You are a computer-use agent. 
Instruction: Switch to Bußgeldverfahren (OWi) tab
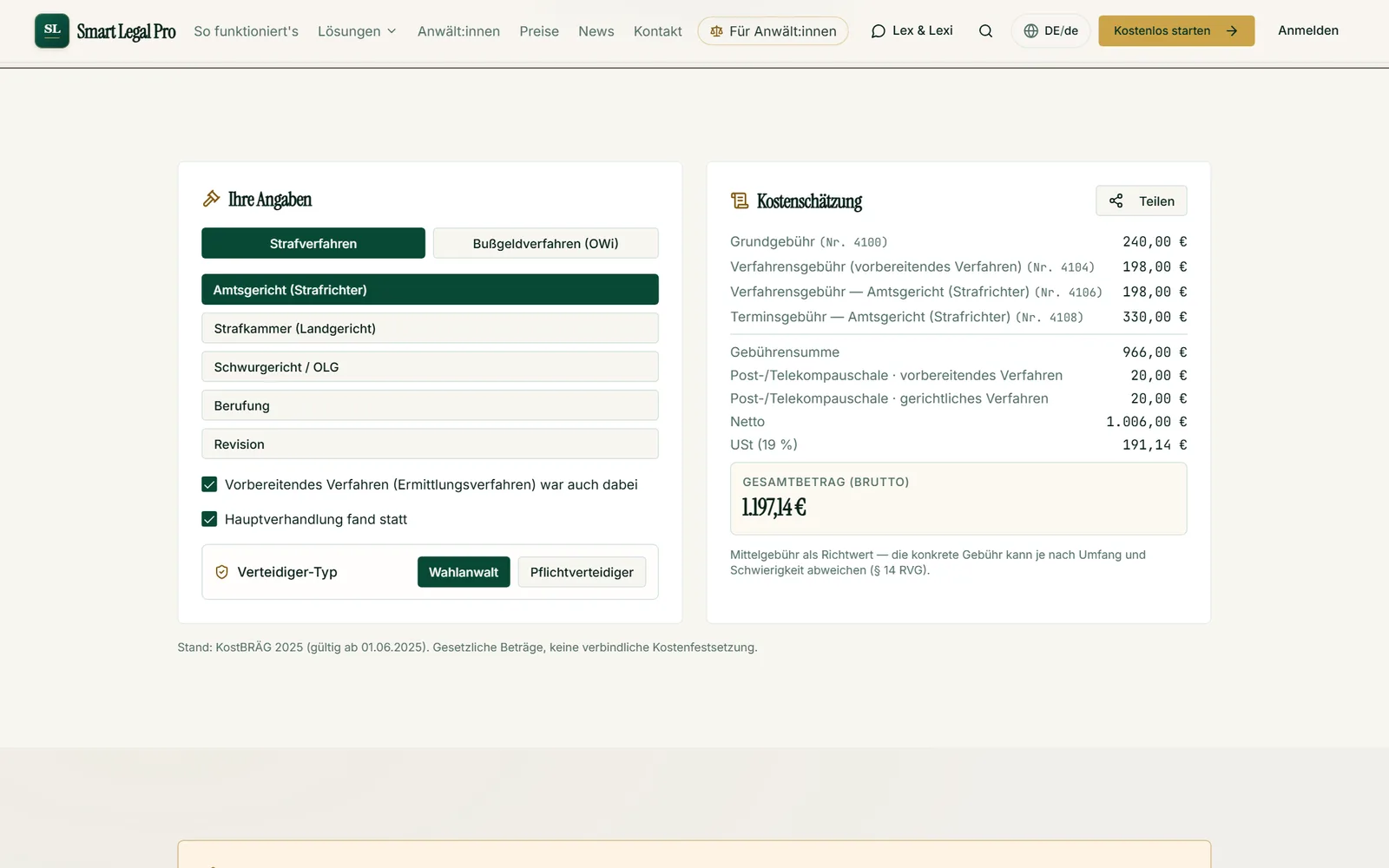pos(545,243)
